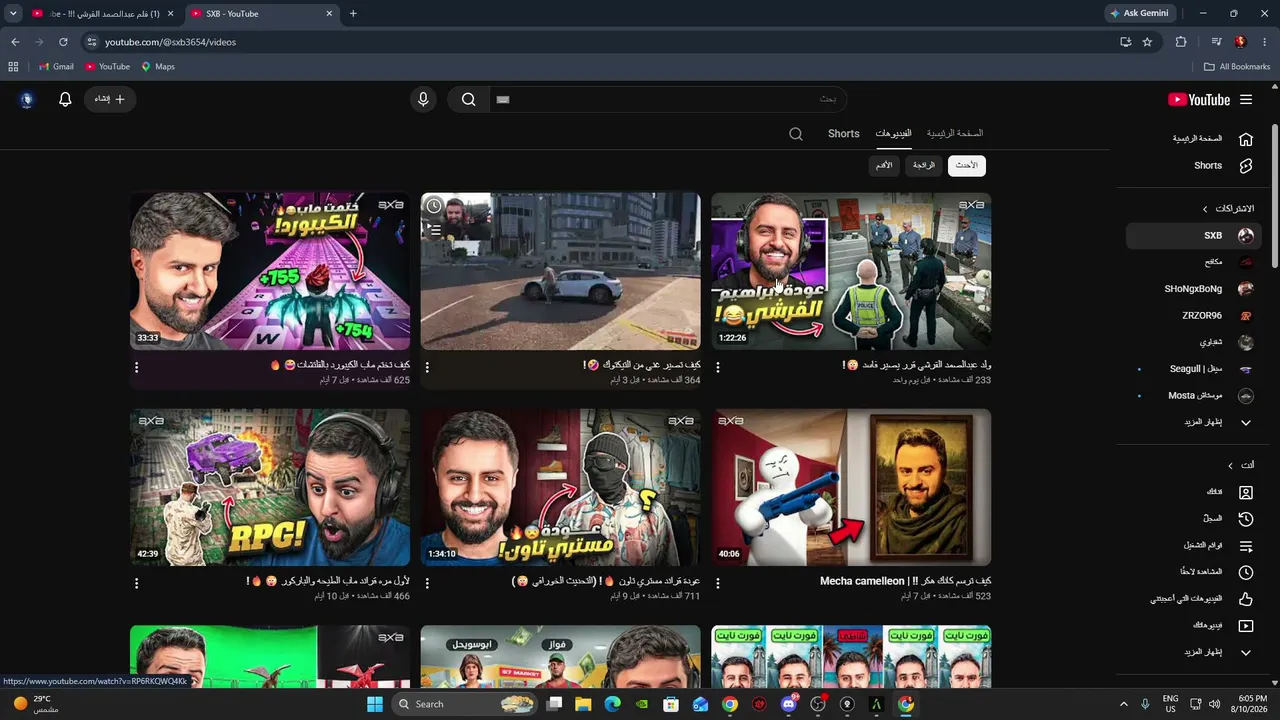This screenshot has width=1280, height=720.
Task: Play the RPG 42:39 video thumbnail
Action: click(x=270, y=487)
